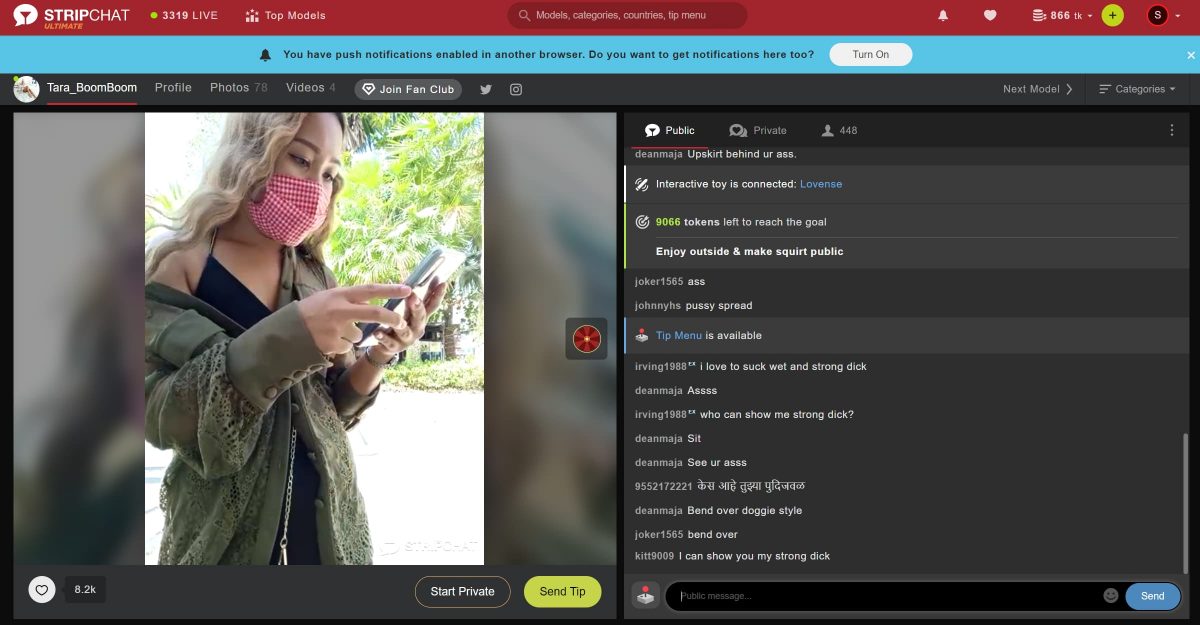Open the model's Instagram profile
Viewport: 1200px width, 625px height.
pos(516,89)
